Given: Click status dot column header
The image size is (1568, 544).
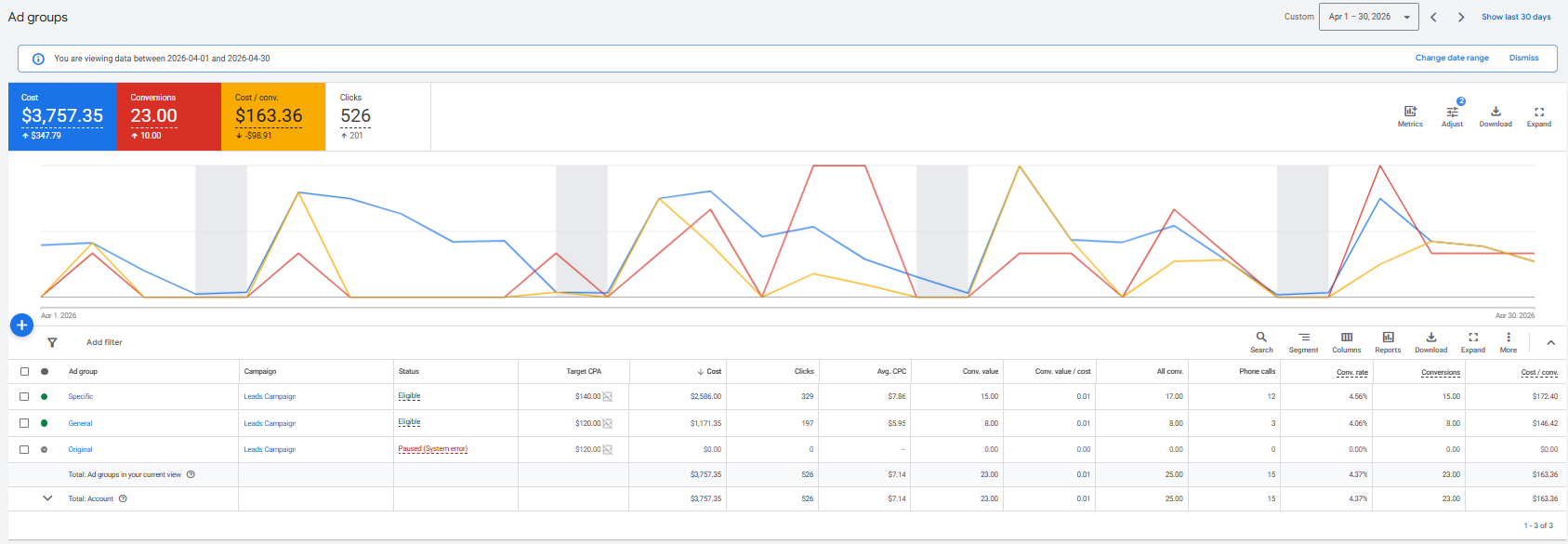Looking at the screenshot, I should pyautogui.click(x=44, y=371).
